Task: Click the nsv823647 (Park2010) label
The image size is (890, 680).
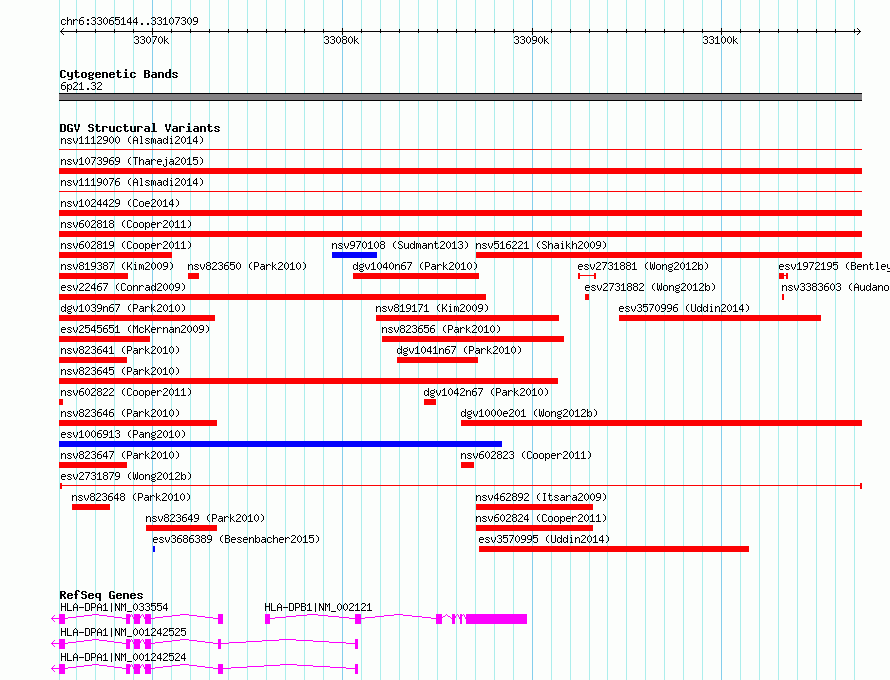Action: click(120, 455)
